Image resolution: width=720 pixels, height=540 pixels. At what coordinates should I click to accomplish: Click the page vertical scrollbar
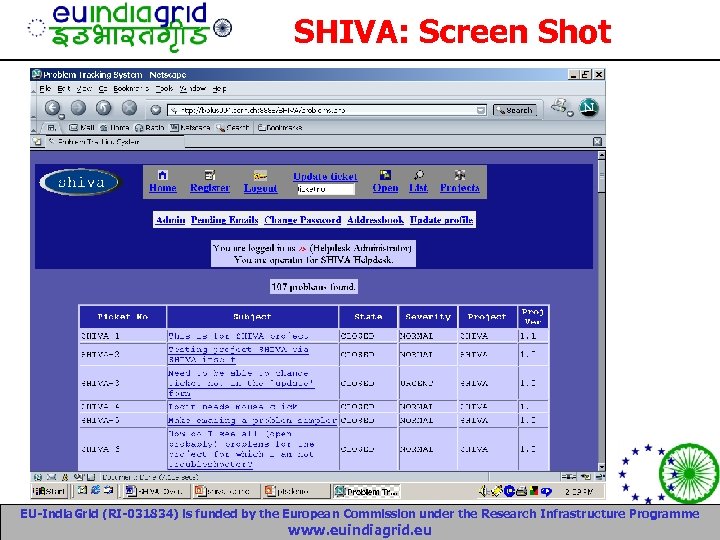point(601,312)
